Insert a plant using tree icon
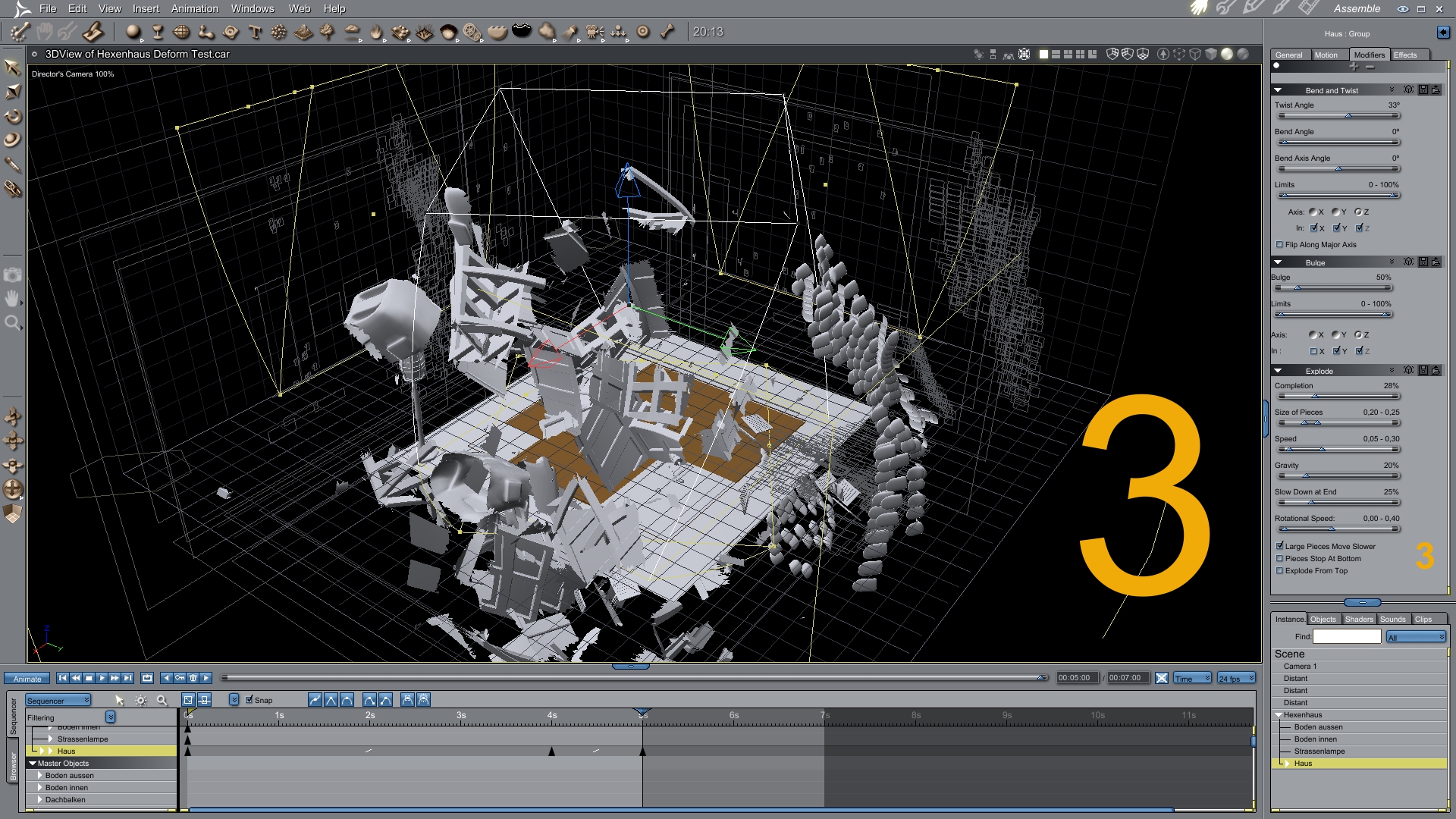This screenshot has width=1456, height=819. click(x=327, y=32)
